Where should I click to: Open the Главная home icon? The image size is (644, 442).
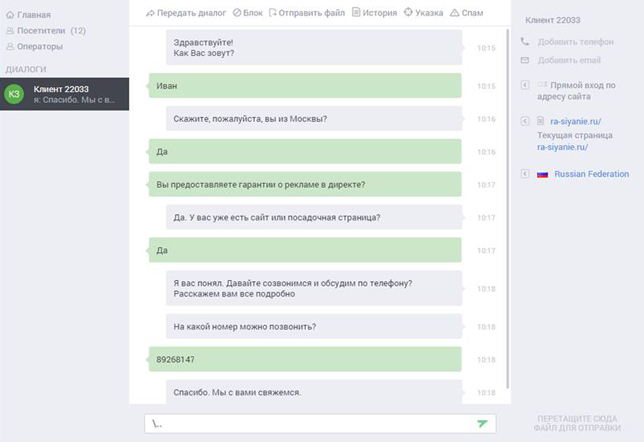(10, 15)
